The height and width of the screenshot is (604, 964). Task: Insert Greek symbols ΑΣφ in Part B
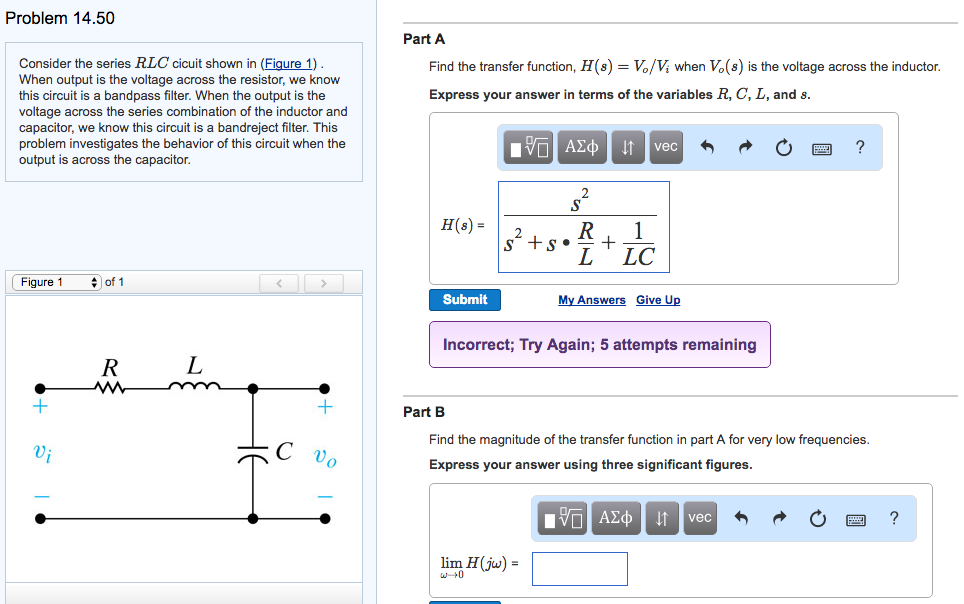pyautogui.click(x=615, y=518)
